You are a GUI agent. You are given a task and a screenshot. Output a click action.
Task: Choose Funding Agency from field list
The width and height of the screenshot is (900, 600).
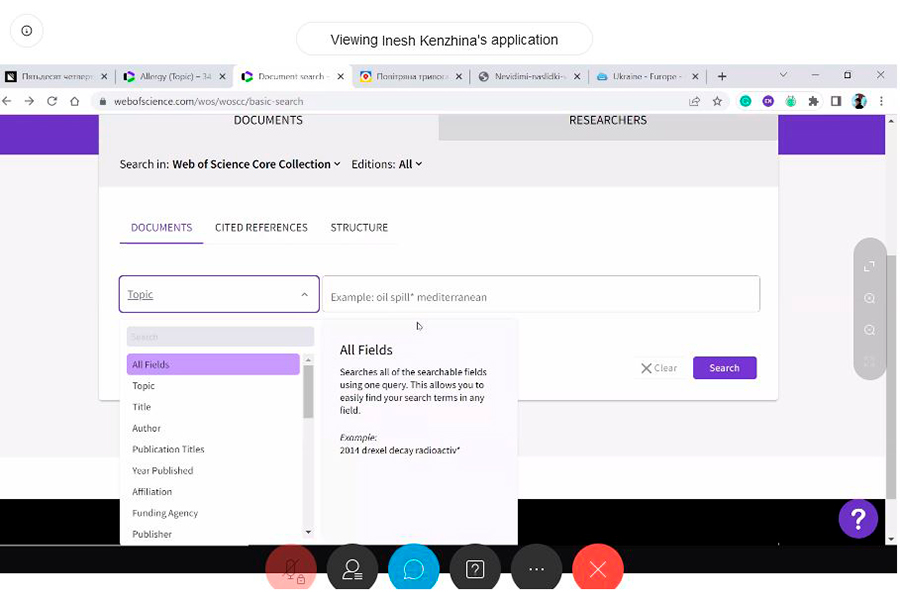point(213,513)
